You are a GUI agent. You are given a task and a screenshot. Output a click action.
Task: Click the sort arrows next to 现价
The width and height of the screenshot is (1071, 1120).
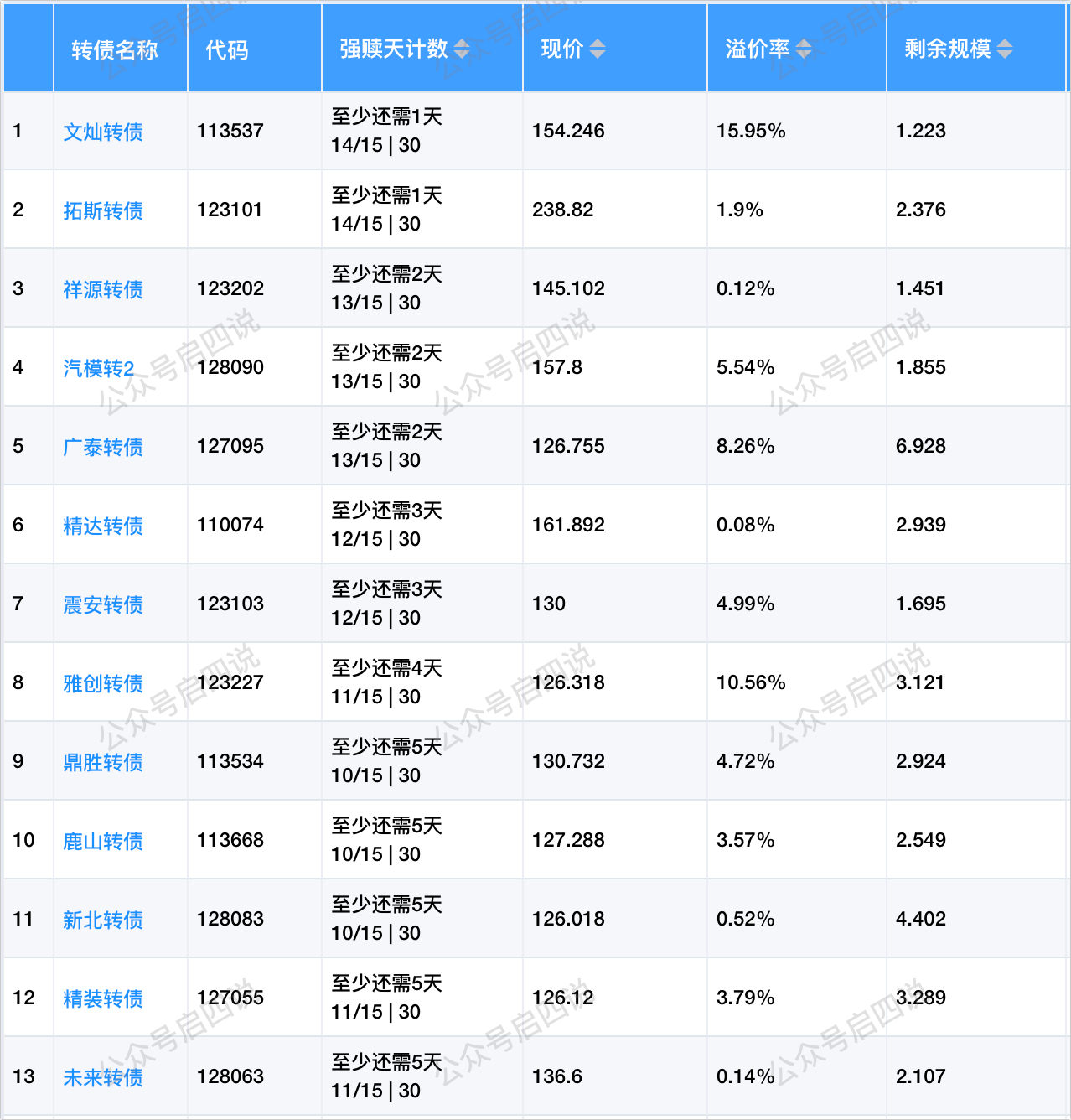coord(597,49)
